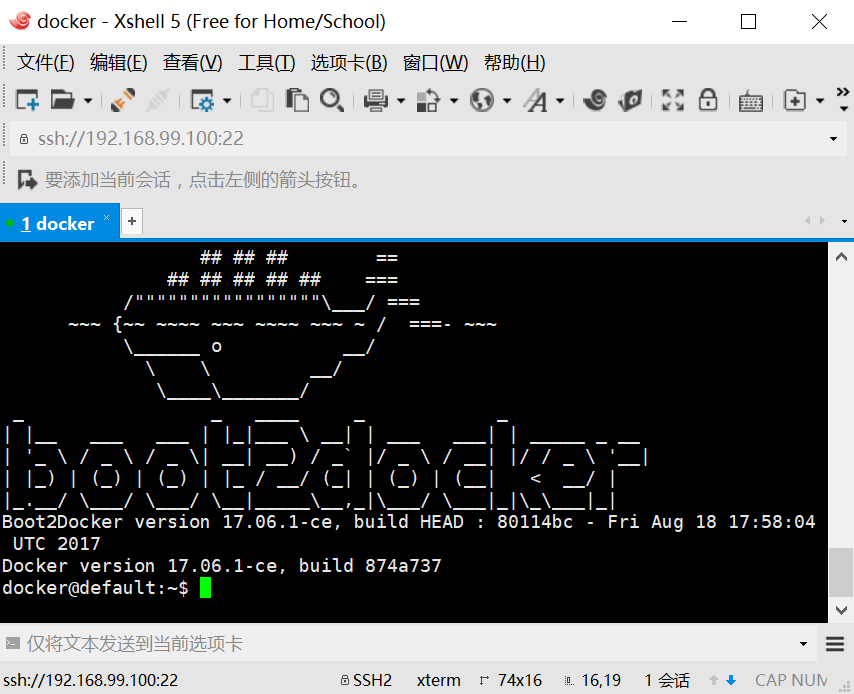This screenshot has width=854, height=694.
Task: Toggle Full screen mode icon
Action: coord(673,100)
